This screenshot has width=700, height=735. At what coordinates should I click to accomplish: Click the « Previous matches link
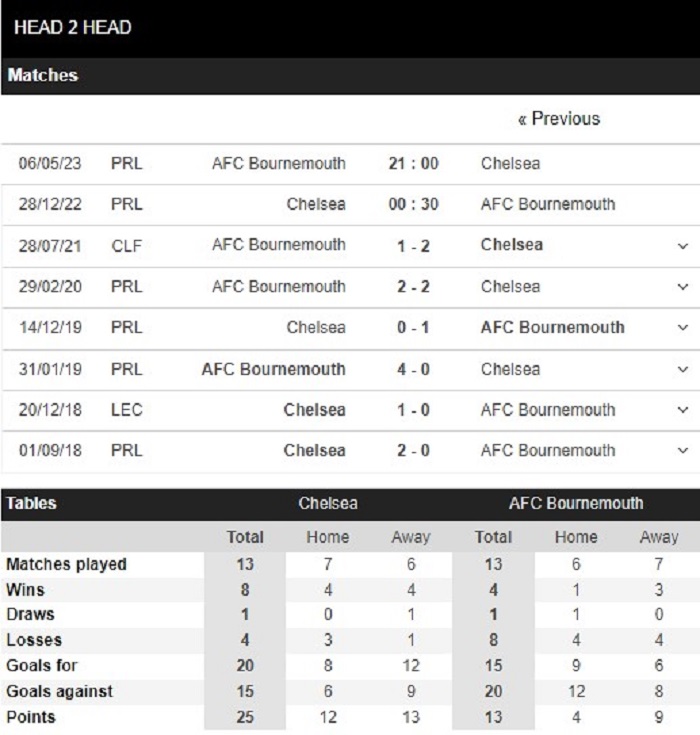point(559,119)
